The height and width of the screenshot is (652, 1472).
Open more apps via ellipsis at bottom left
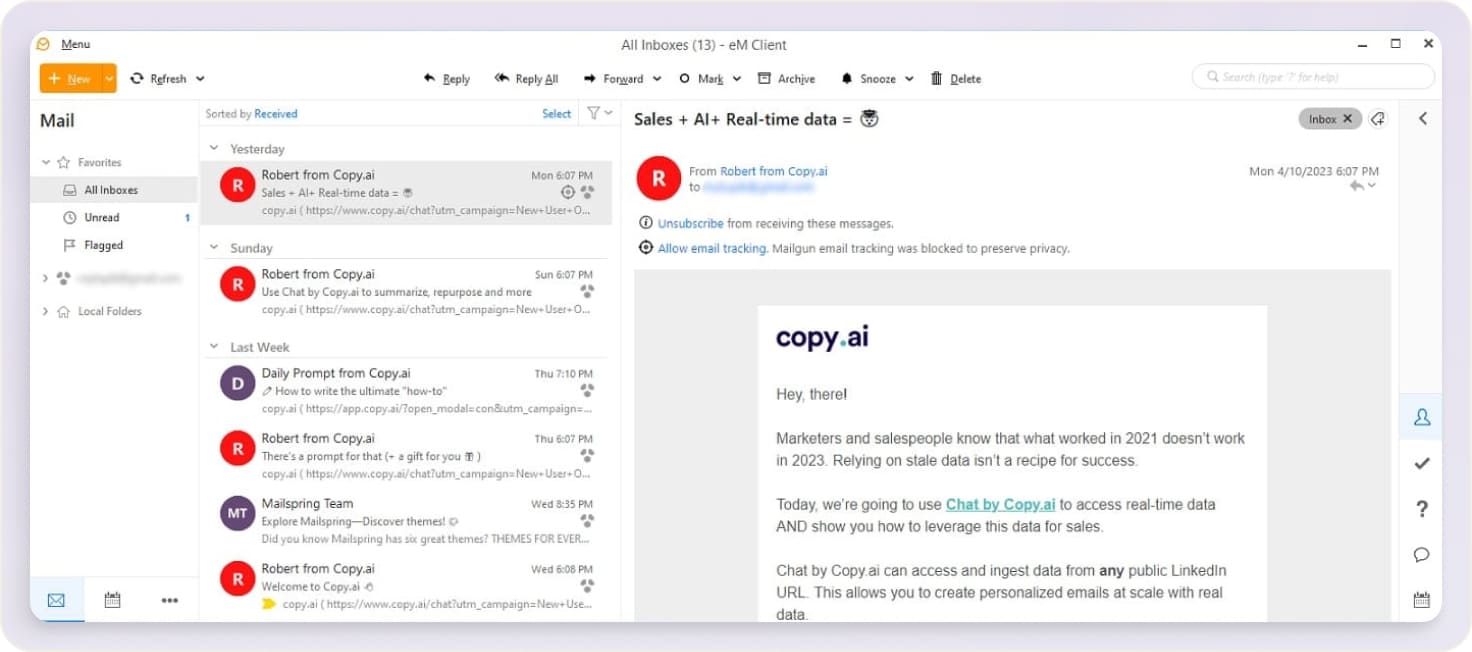tap(169, 599)
